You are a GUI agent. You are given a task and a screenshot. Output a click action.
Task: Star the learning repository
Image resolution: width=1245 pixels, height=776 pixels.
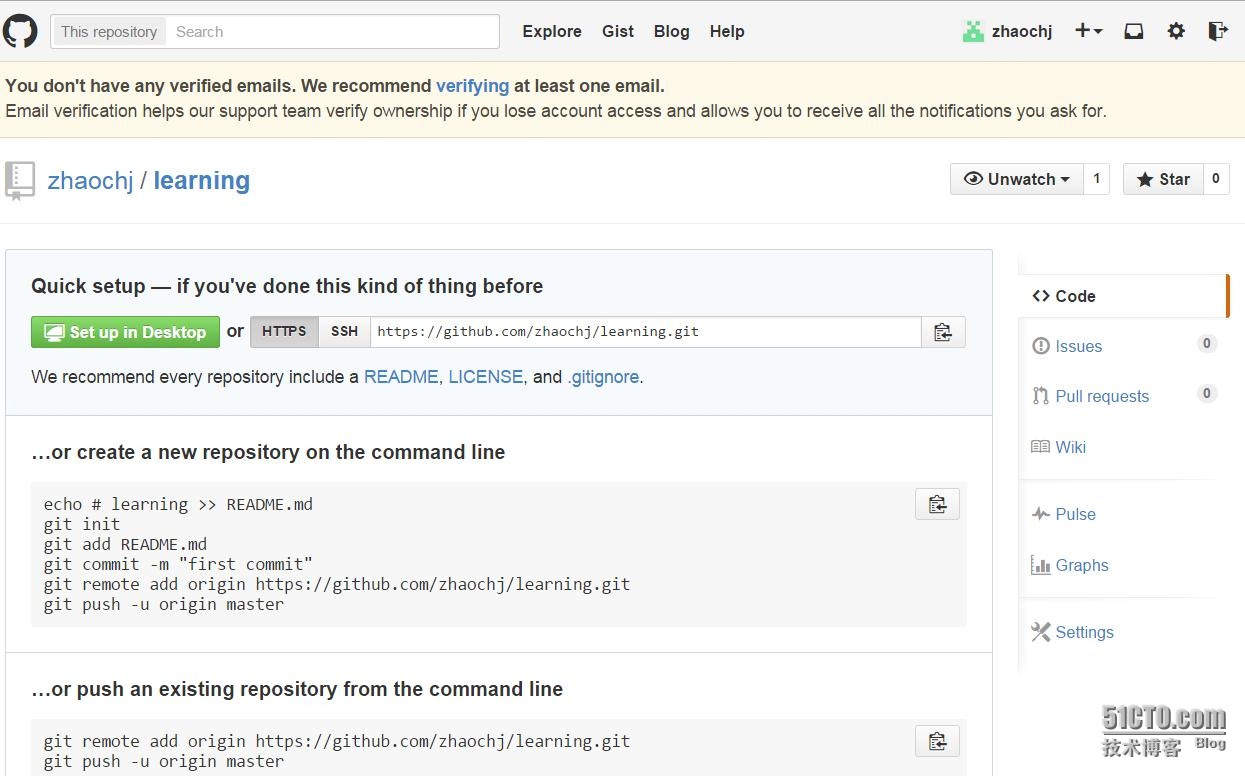[x=1163, y=179]
